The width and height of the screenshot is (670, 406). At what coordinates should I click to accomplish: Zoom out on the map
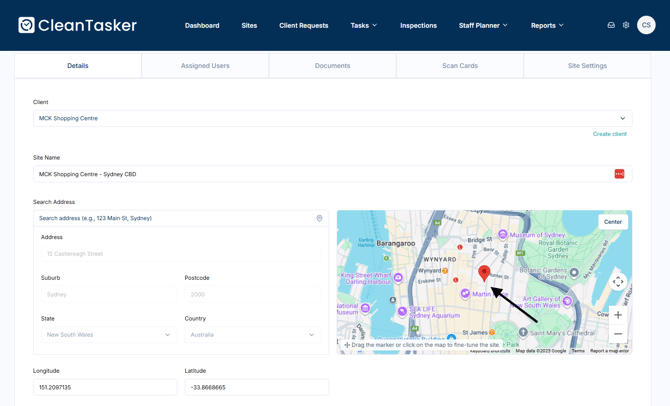[618, 334]
